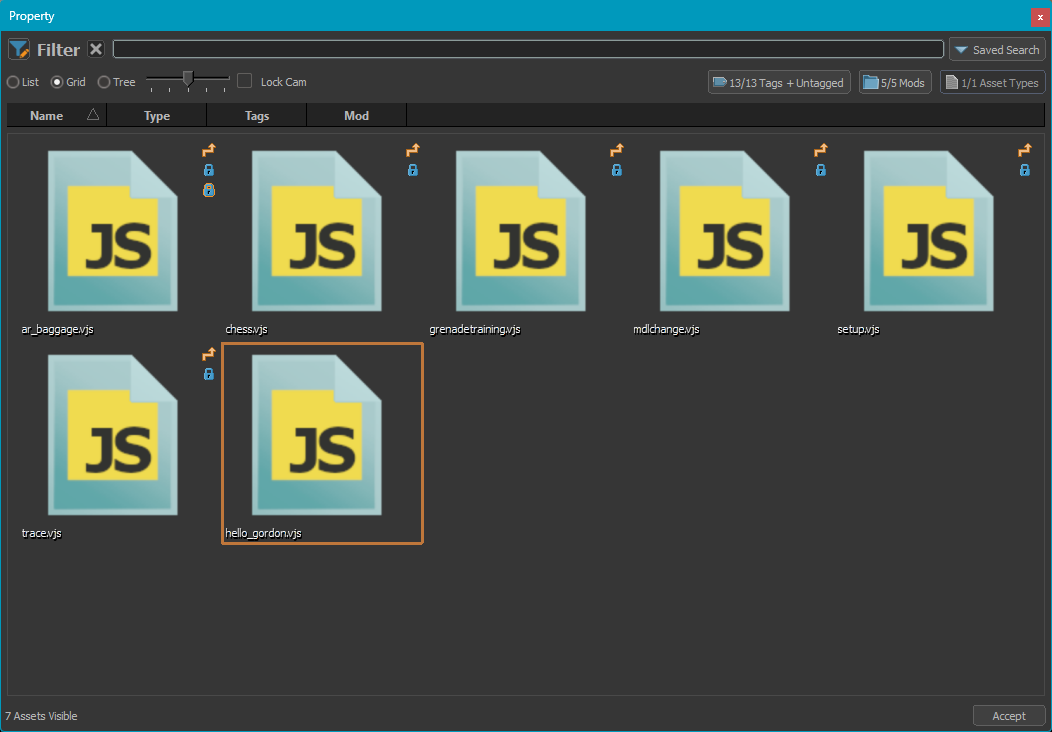
Task: Click the orange arrow icon beside grenadetraining.vjs
Action: [617, 151]
